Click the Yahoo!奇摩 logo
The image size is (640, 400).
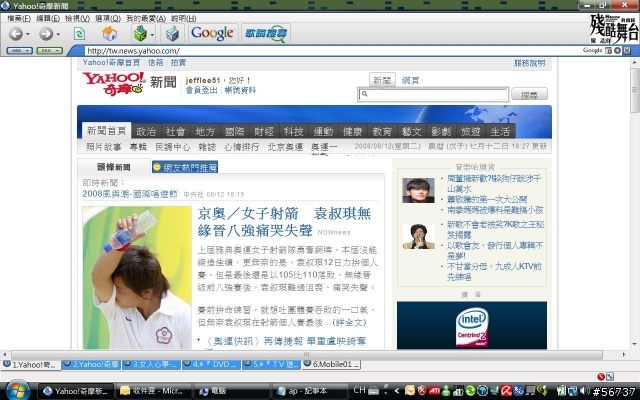point(113,83)
